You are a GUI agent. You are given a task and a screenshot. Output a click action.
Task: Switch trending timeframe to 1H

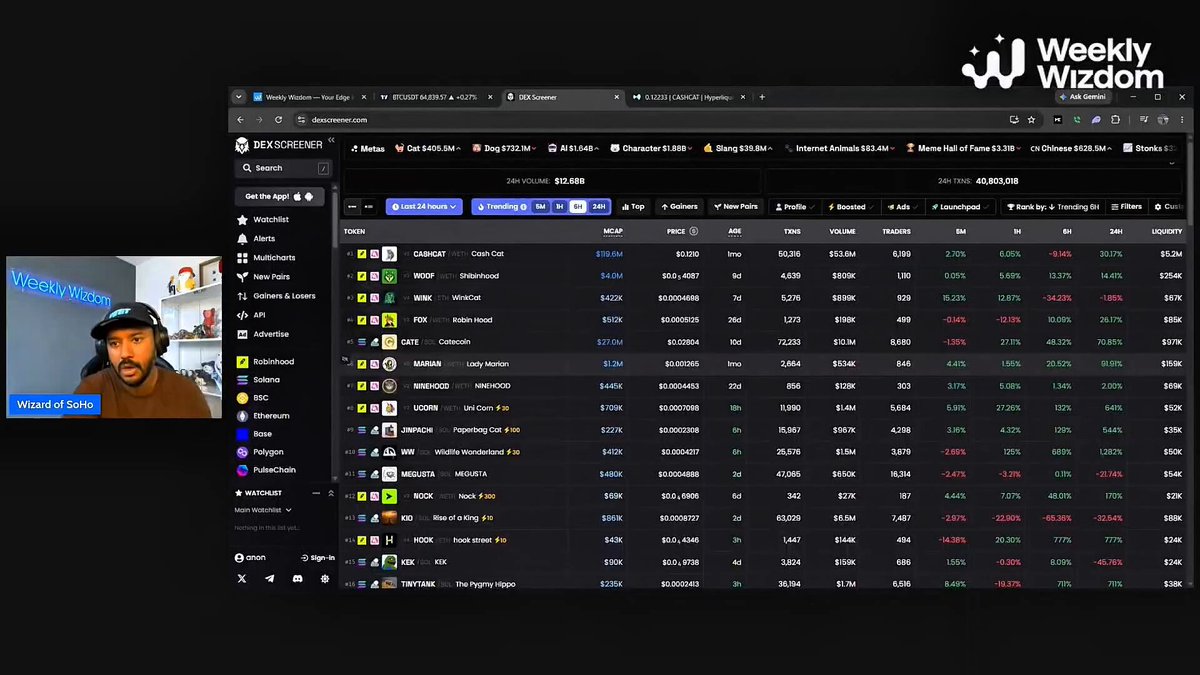point(559,207)
